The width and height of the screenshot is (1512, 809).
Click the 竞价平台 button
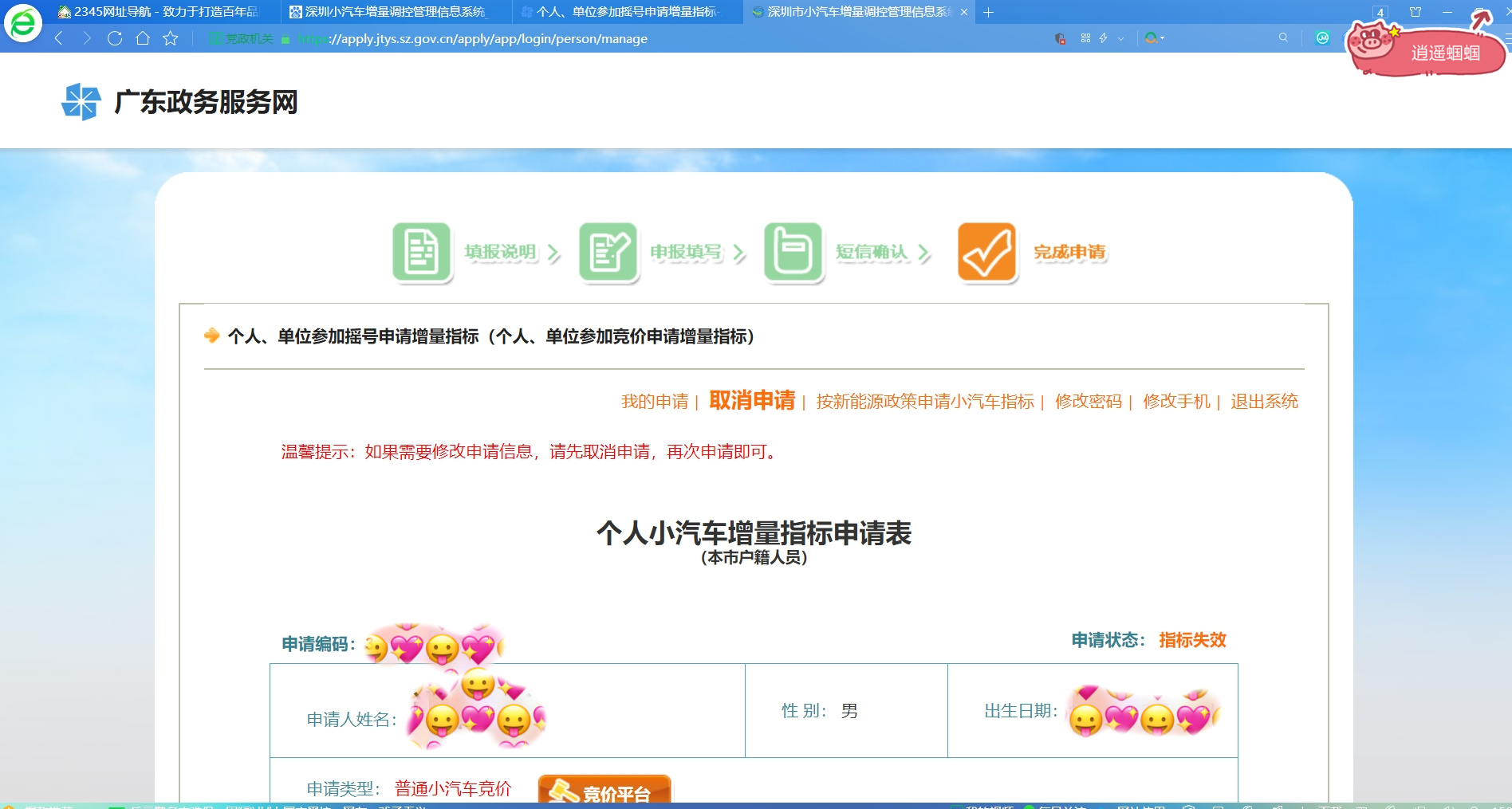point(604,789)
